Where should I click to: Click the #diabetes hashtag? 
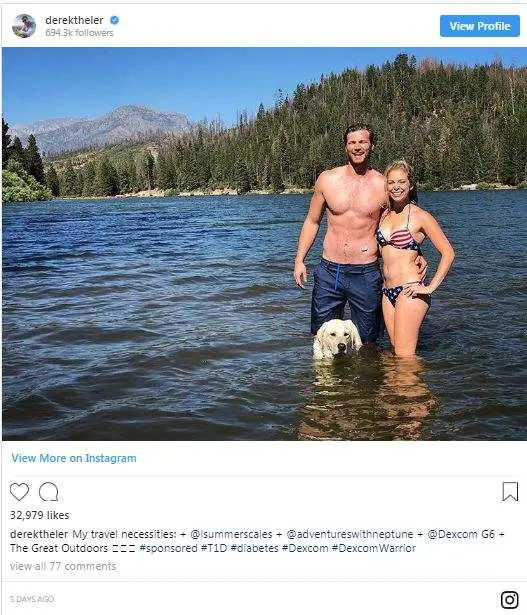pos(254,548)
